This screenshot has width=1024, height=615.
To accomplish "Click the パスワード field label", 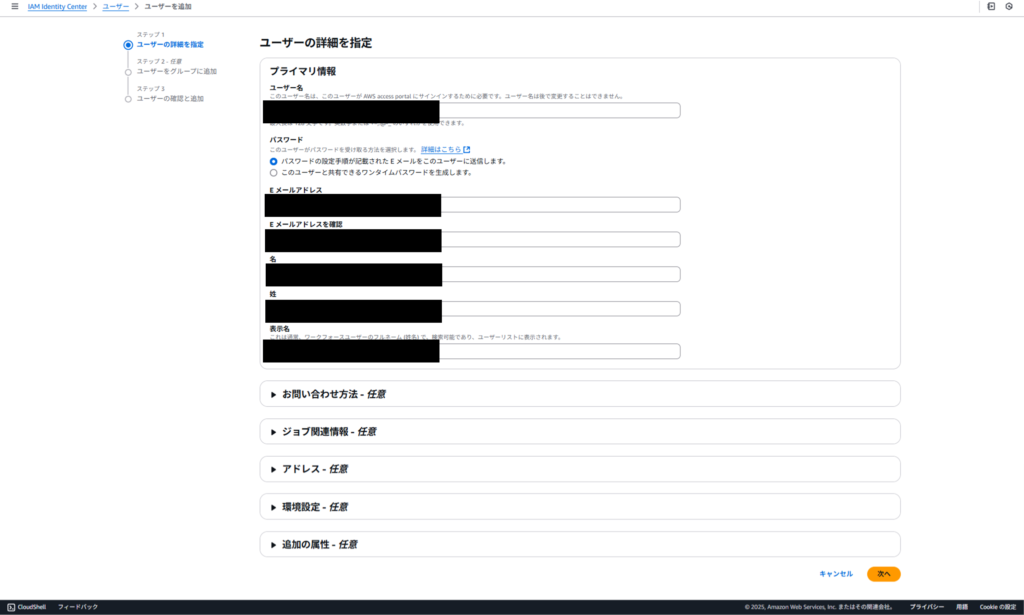I will [x=287, y=140].
